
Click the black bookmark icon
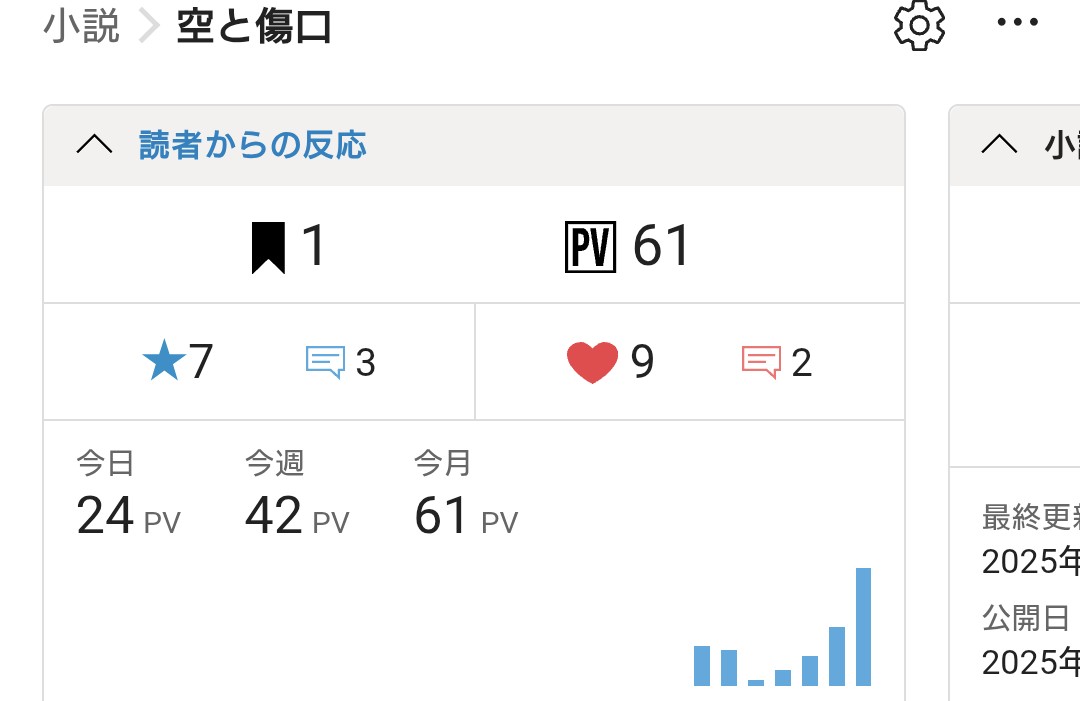pyautogui.click(x=268, y=247)
